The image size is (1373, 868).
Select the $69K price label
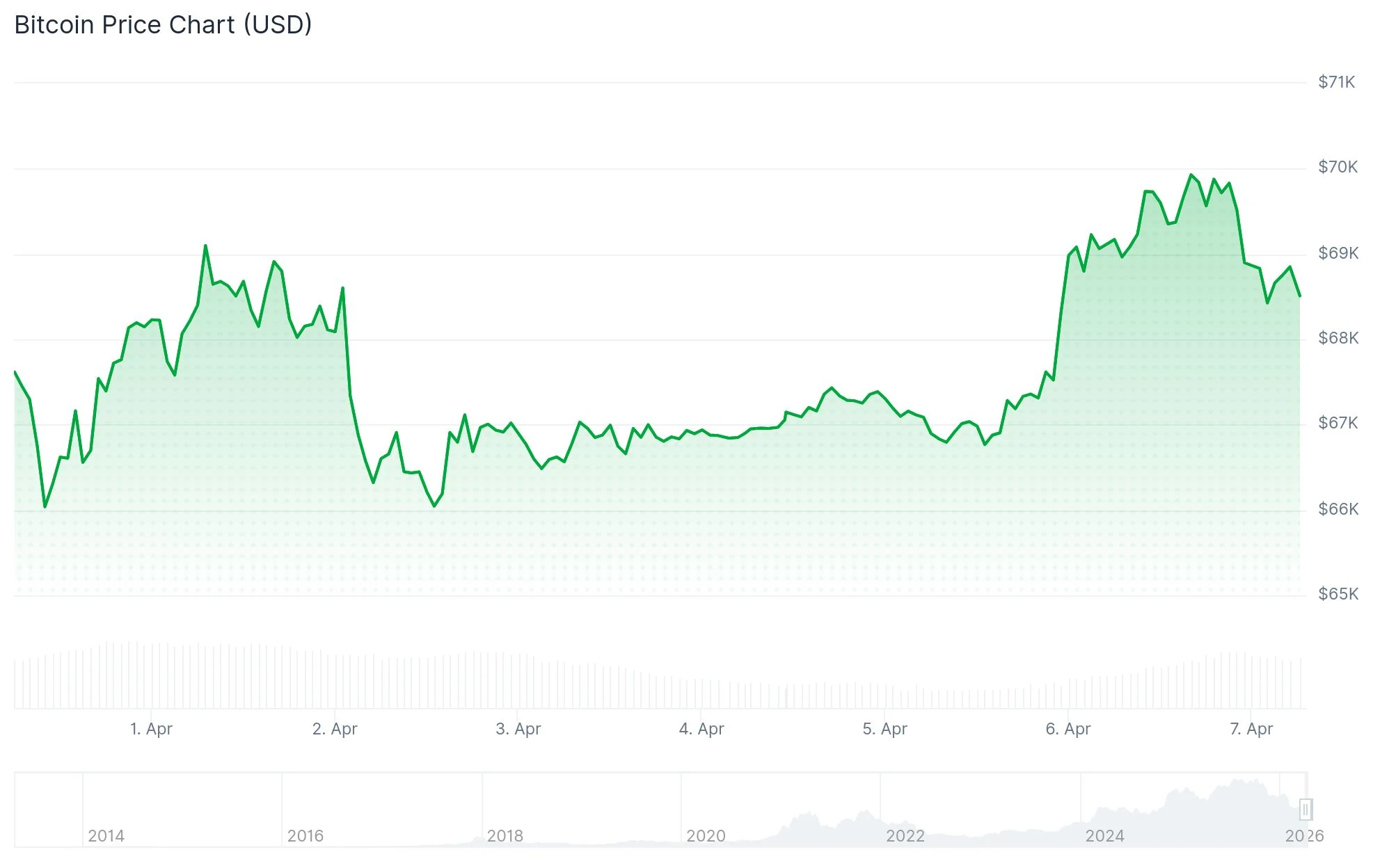[x=1338, y=252]
